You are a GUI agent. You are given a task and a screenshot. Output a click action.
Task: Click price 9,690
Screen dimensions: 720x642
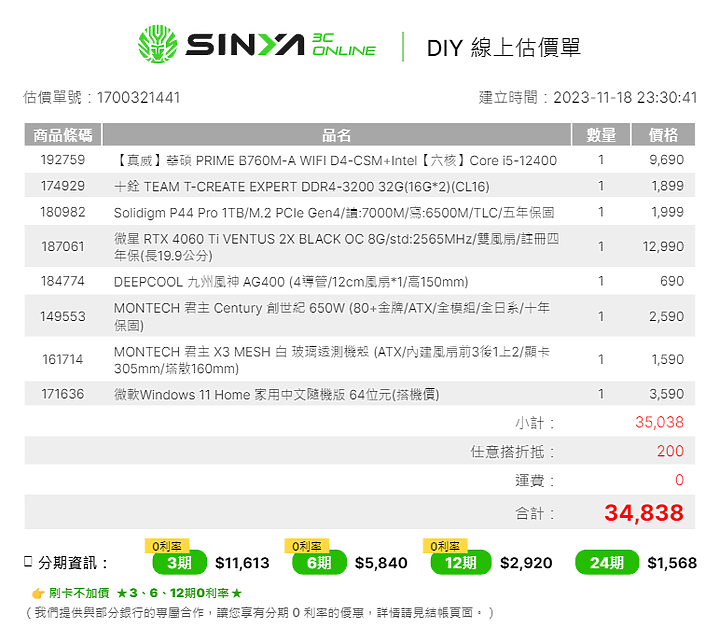(x=666, y=159)
